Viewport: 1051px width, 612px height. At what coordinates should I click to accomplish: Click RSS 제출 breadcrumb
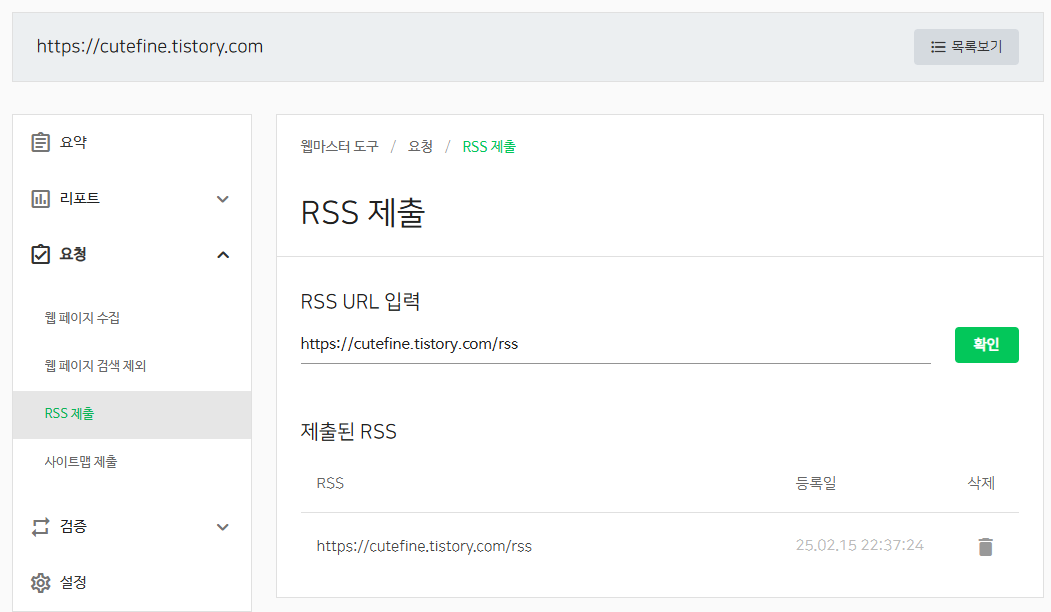[489, 146]
